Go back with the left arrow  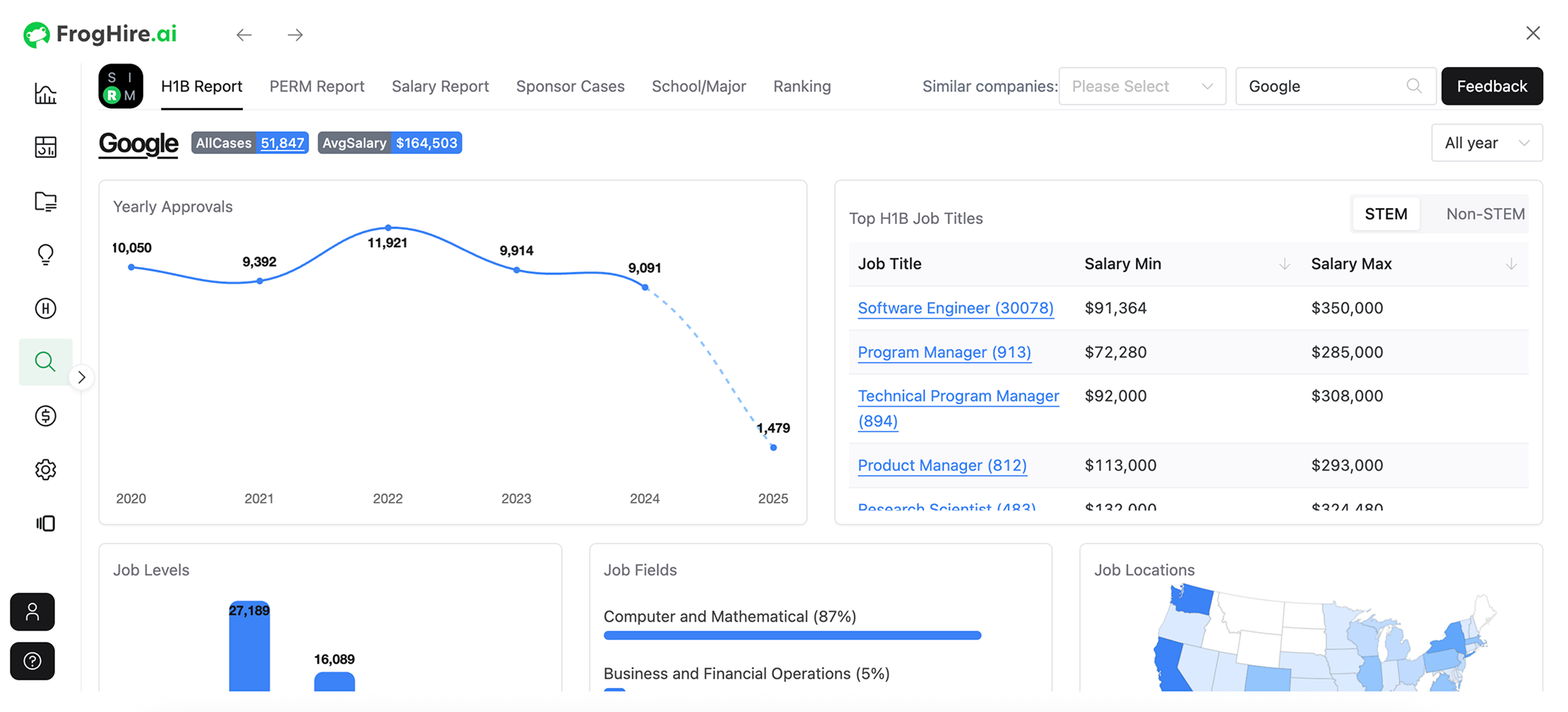243,35
